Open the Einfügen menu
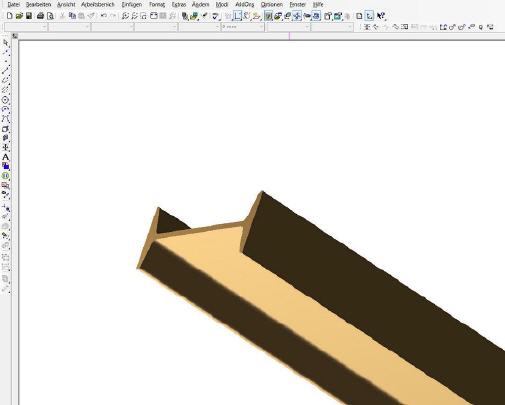Screen dimensions: 505x405 pyautogui.click(x=131, y=5)
